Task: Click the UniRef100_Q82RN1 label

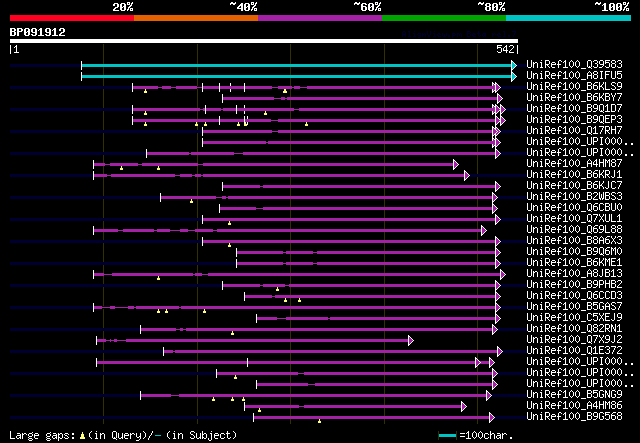Action: pos(574,329)
